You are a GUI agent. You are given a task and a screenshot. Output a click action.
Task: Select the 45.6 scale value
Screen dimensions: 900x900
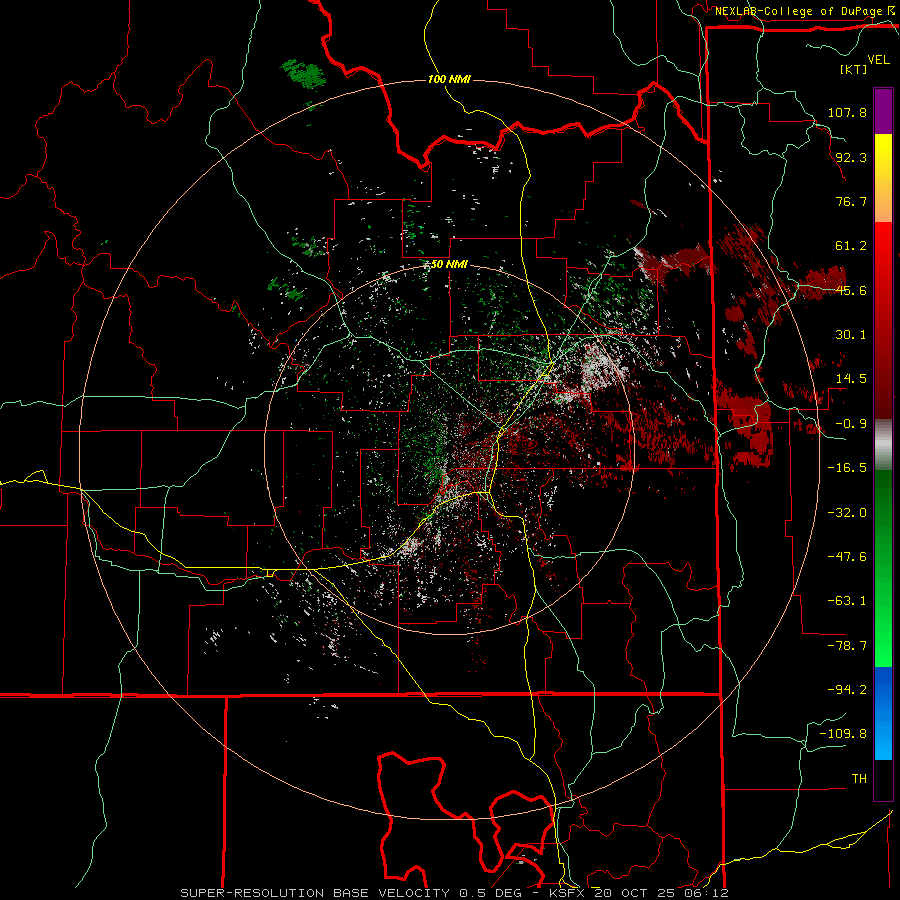(x=851, y=290)
